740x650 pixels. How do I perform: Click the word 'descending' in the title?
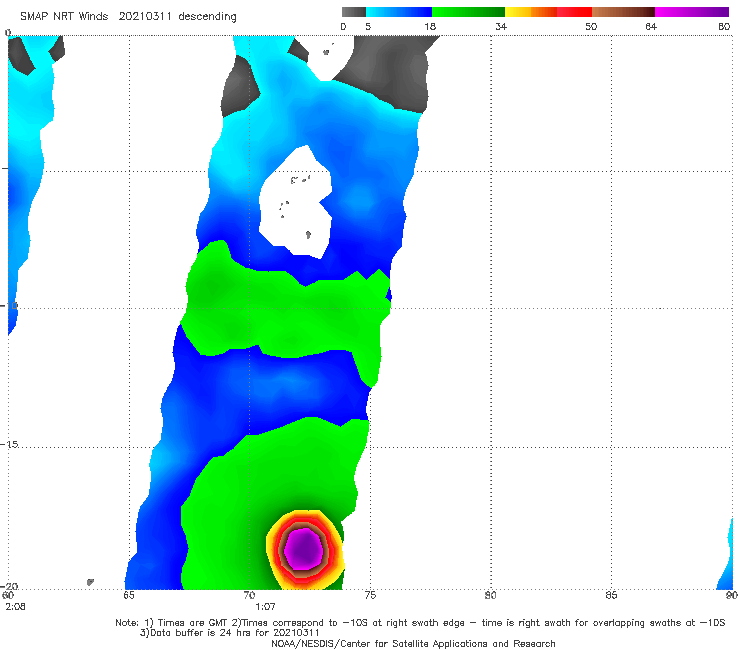[208, 17]
